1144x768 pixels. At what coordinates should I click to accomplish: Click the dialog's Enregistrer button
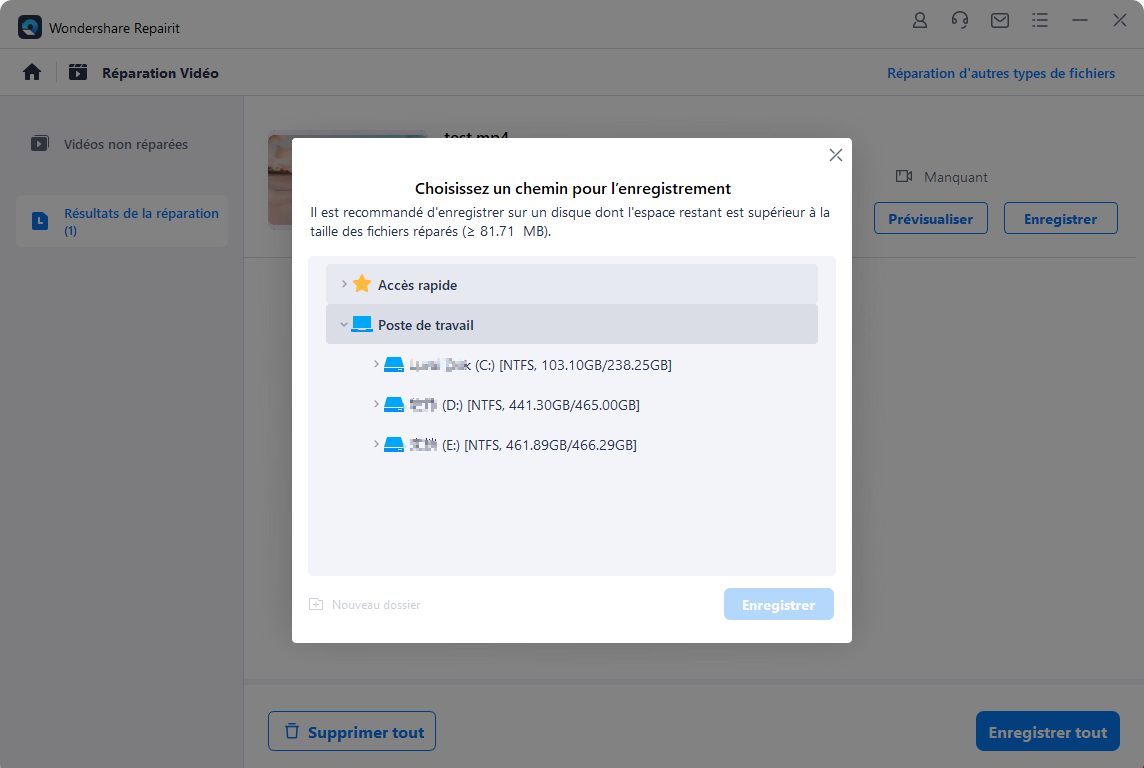point(778,605)
